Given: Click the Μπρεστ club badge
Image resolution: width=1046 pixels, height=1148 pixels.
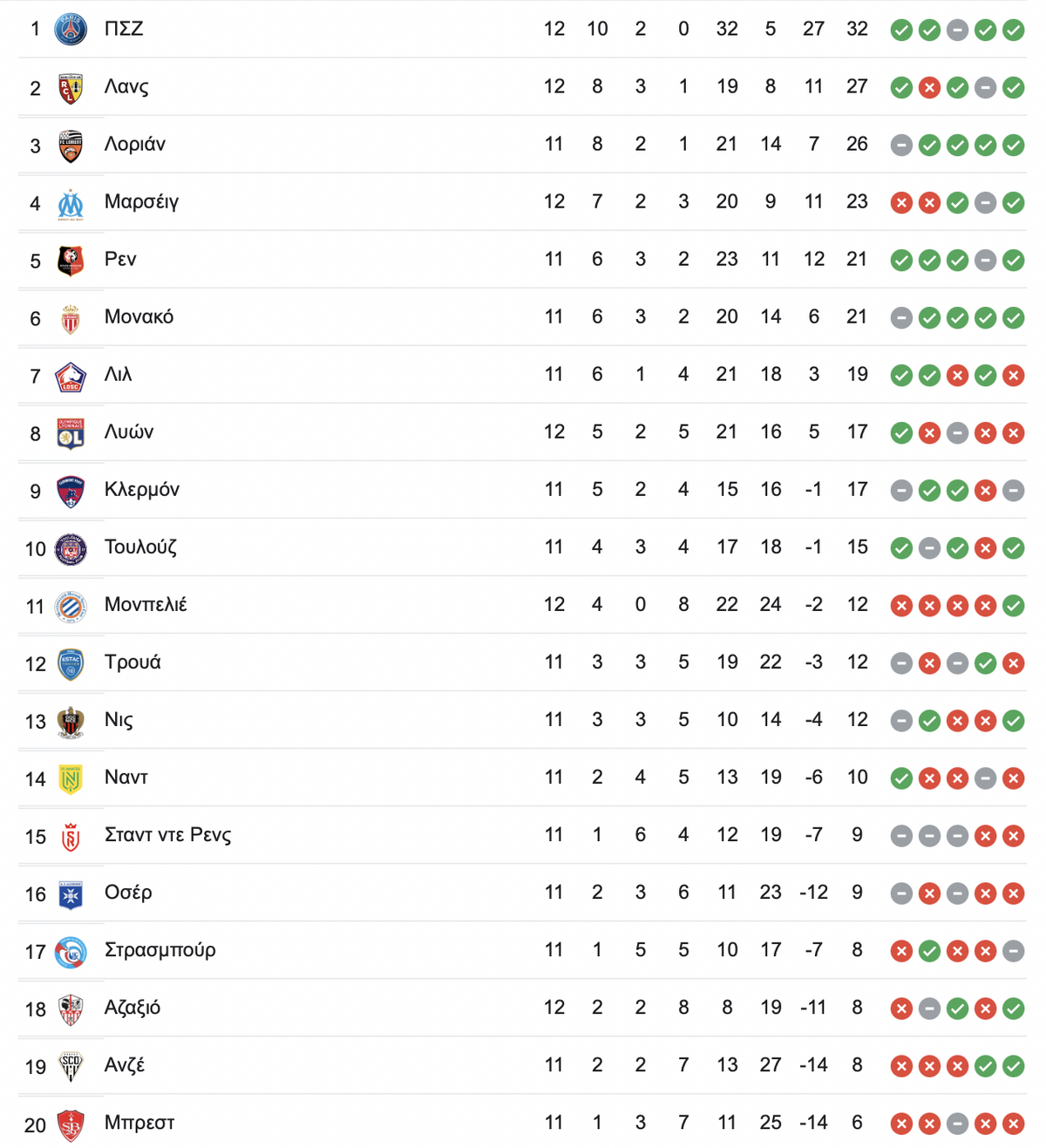Looking at the screenshot, I should (71, 1123).
